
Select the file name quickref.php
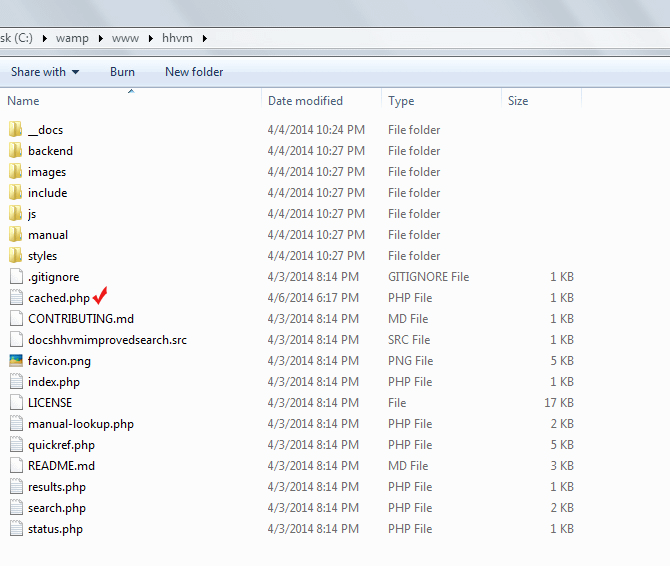point(62,445)
